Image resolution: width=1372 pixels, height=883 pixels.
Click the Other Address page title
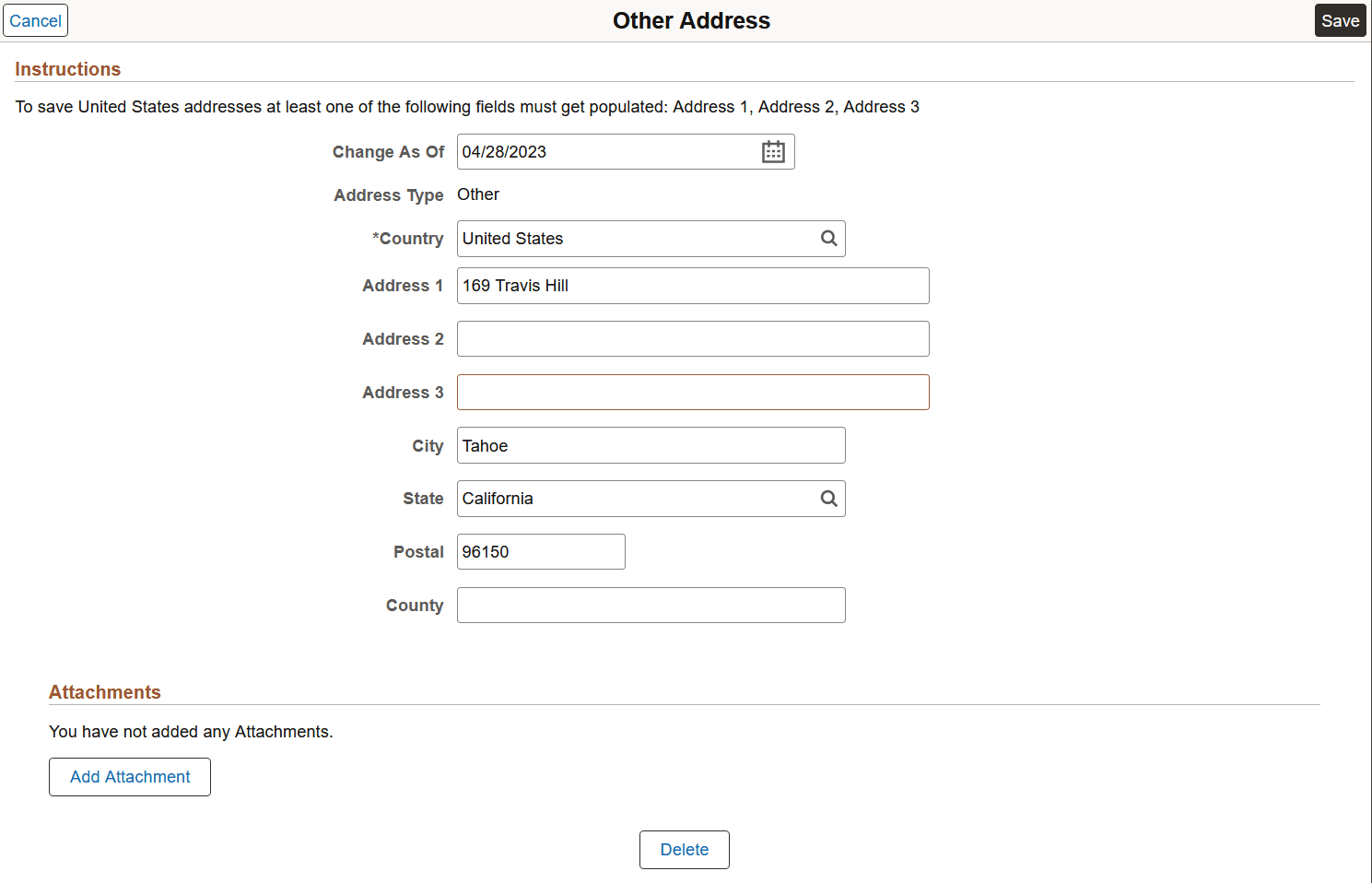click(x=691, y=19)
